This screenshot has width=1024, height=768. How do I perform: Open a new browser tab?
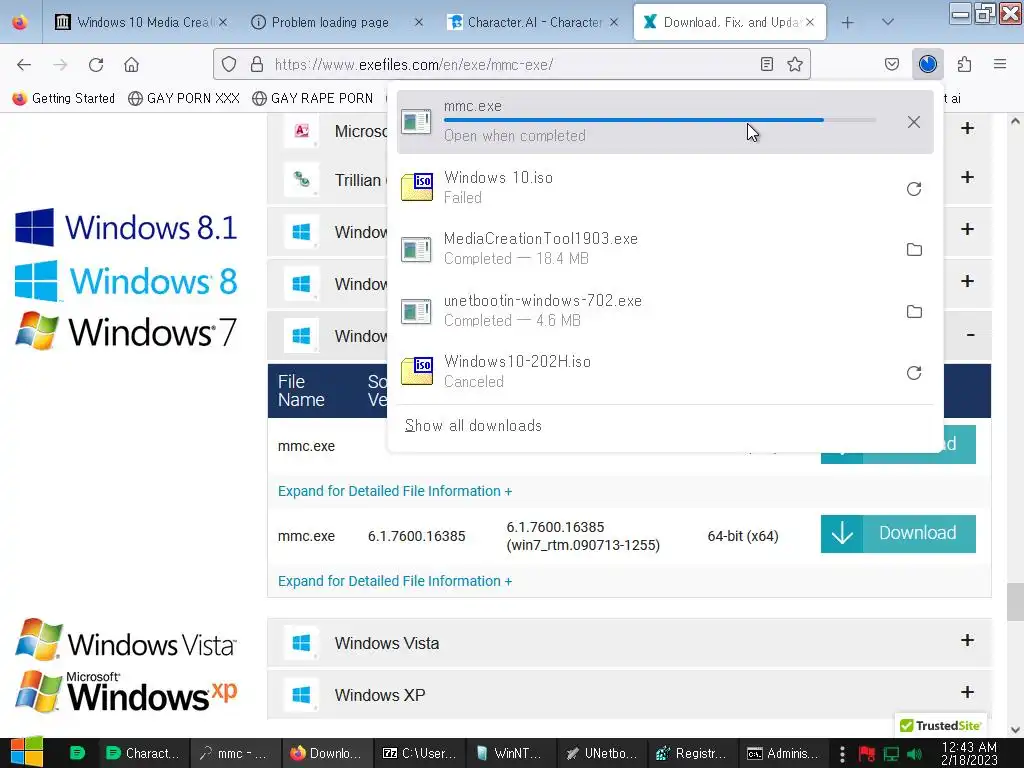pos(847,22)
